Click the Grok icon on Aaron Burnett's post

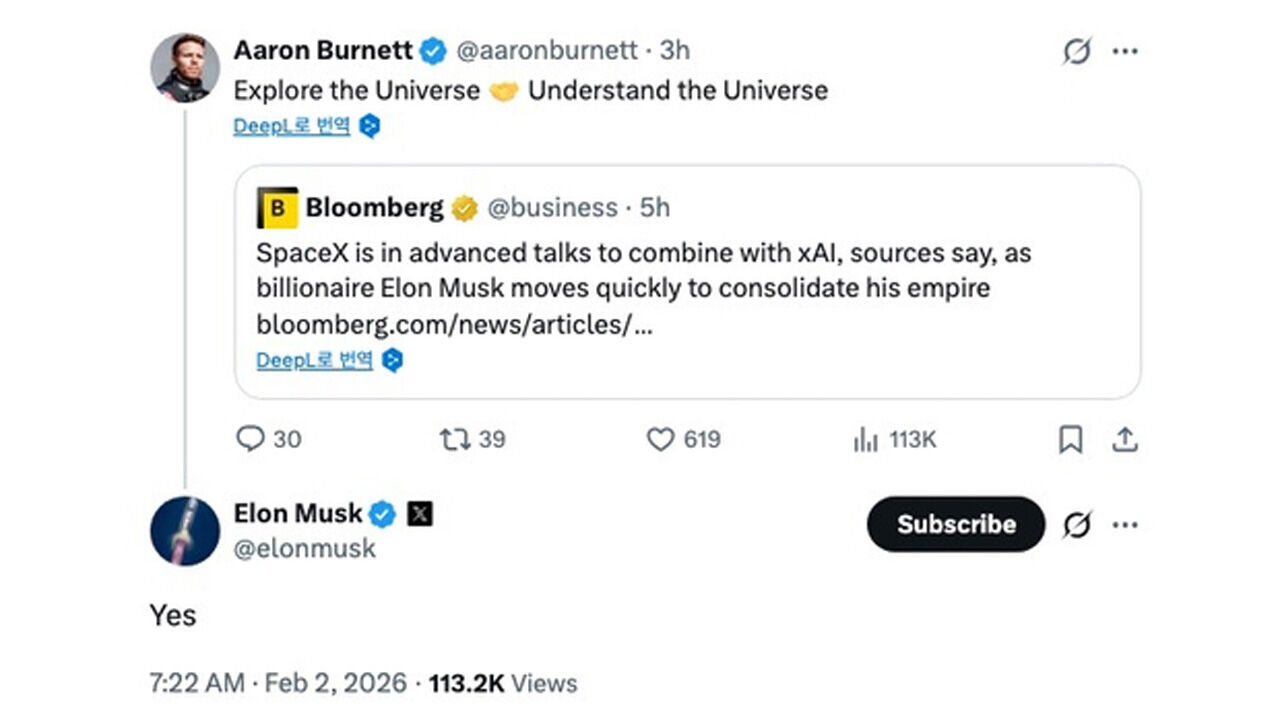[x=1076, y=51]
